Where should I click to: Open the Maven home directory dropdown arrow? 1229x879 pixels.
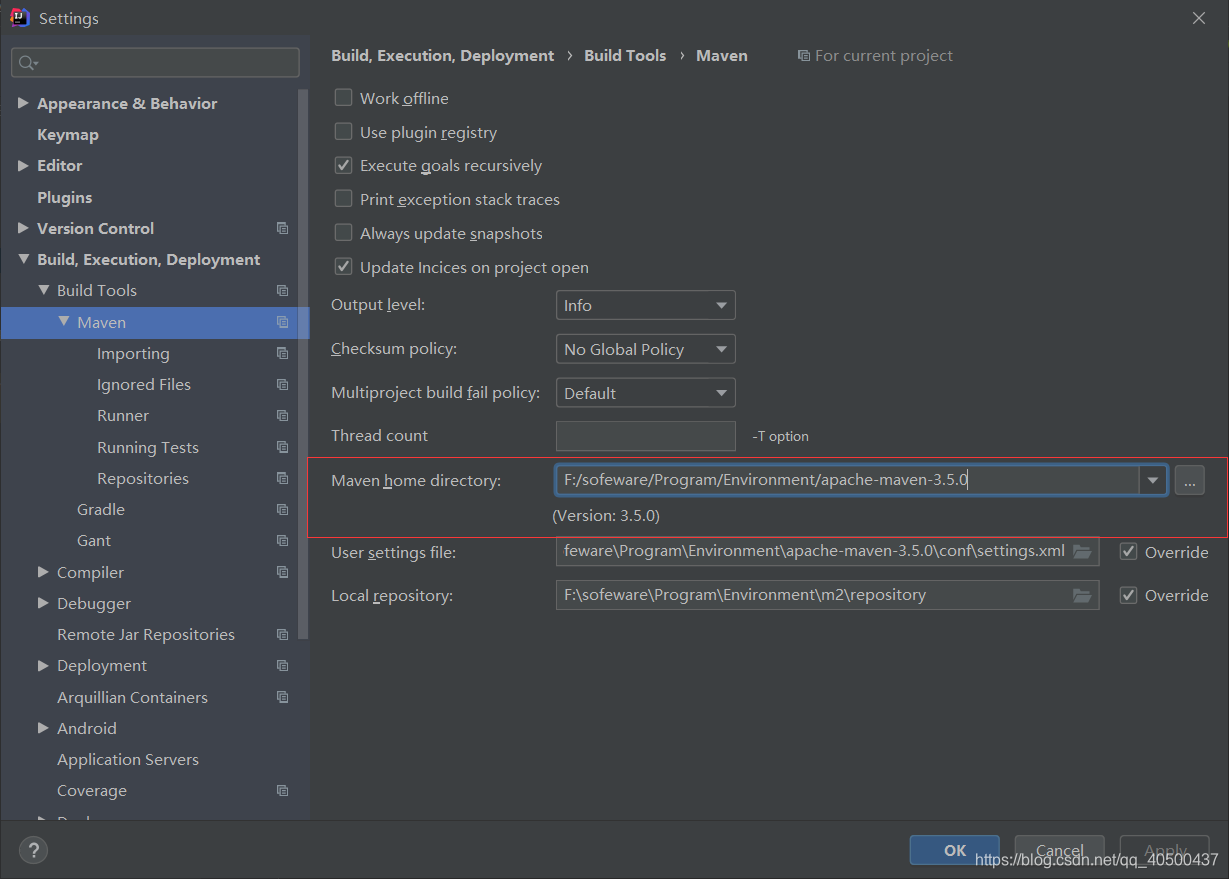(1153, 480)
